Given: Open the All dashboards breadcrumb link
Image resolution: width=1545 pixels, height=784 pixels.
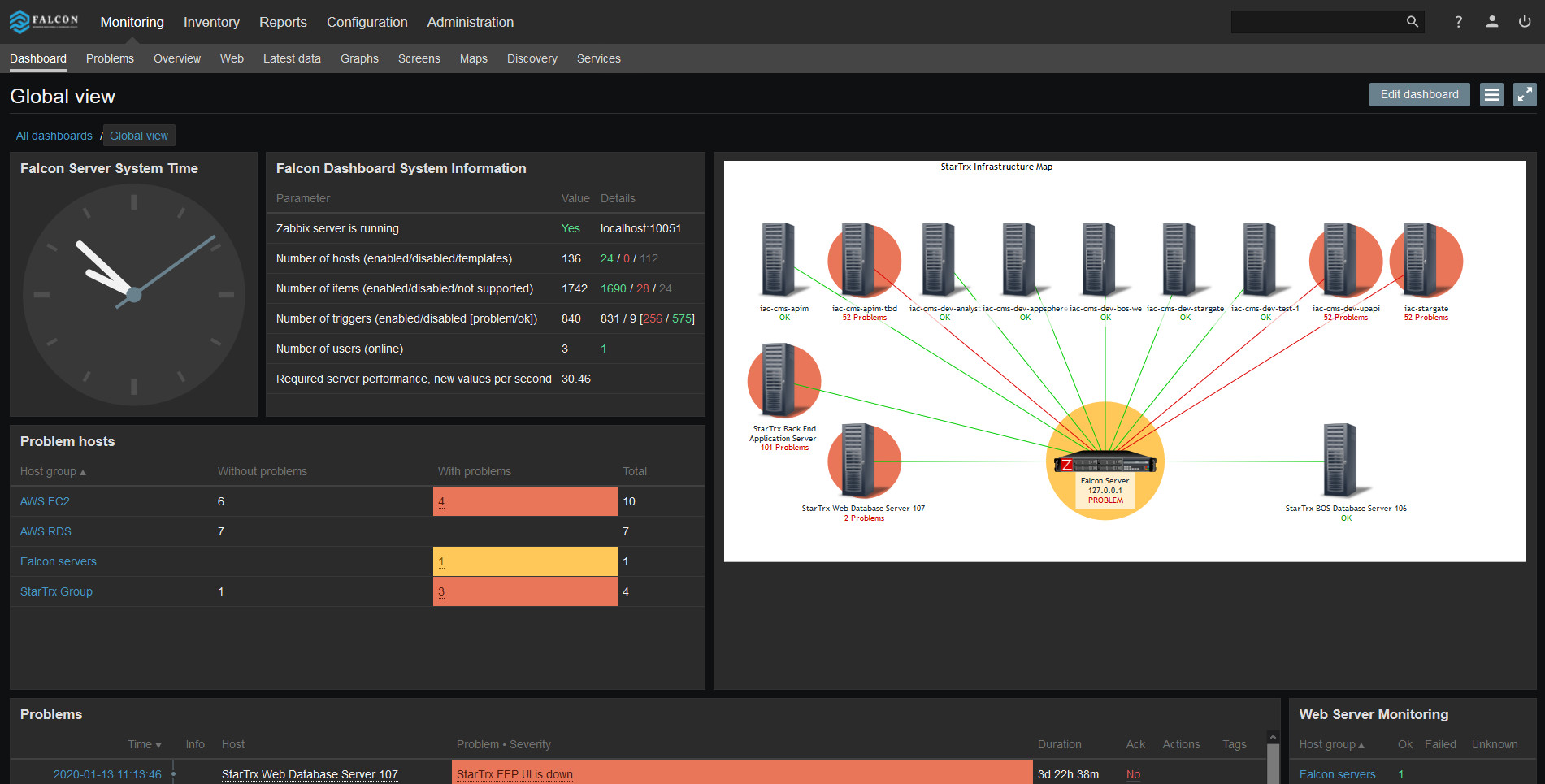Looking at the screenshot, I should [54, 136].
